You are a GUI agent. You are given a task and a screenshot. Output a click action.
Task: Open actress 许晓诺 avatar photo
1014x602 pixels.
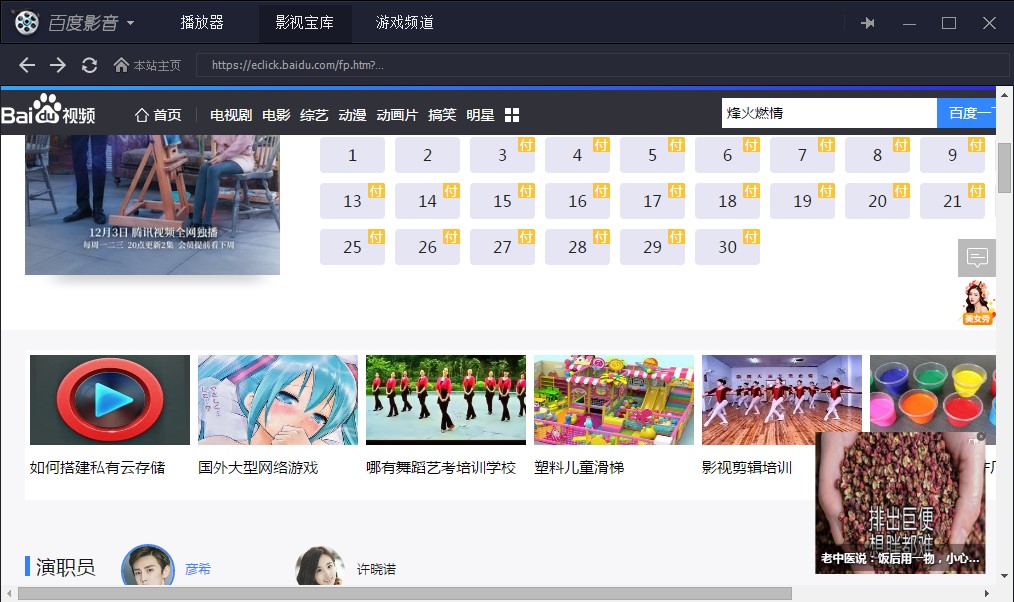[320, 567]
